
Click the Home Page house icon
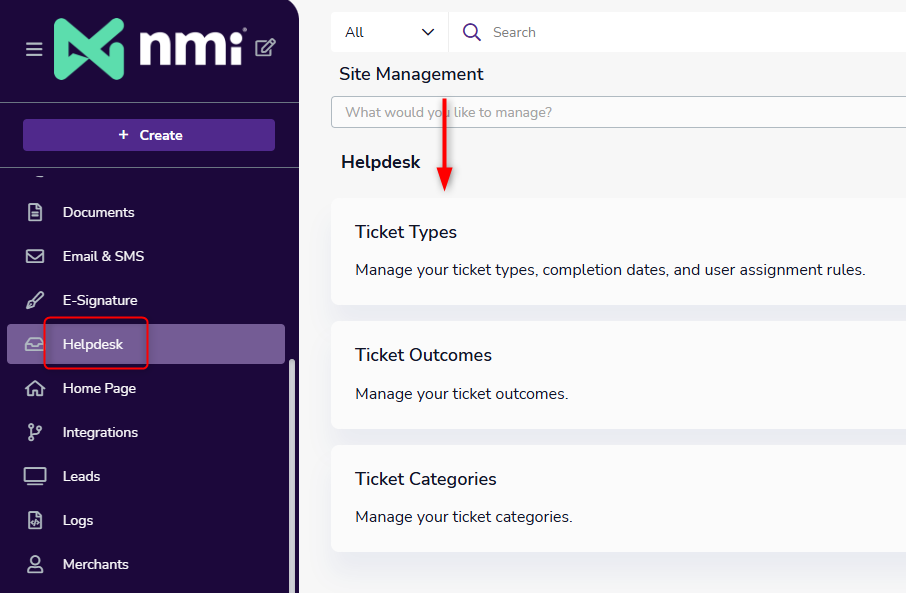35,388
